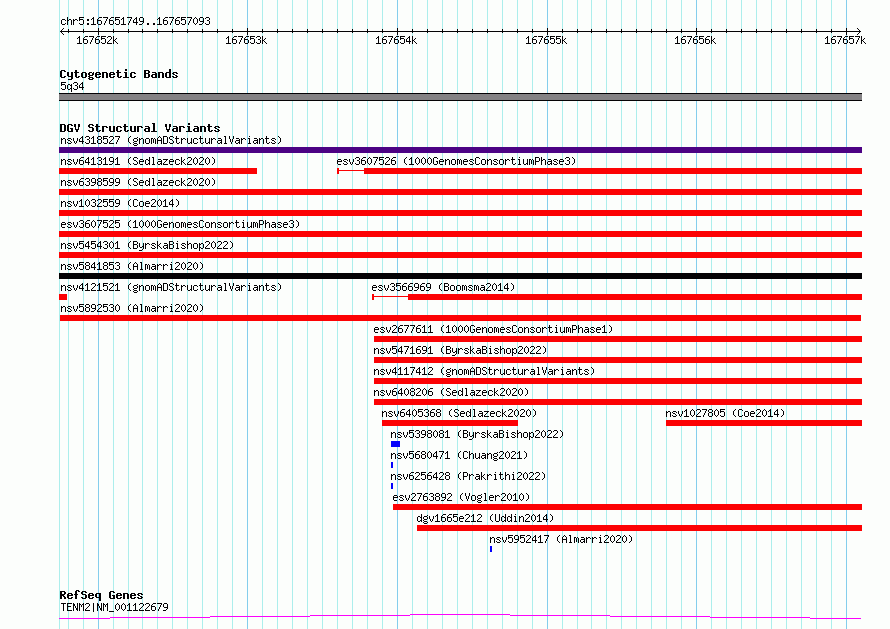Image resolution: width=890 pixels, height=629 pixels.
Task: Click the esv3566969 (Boomsma2014) label
Action: click(x=443, y=287)
